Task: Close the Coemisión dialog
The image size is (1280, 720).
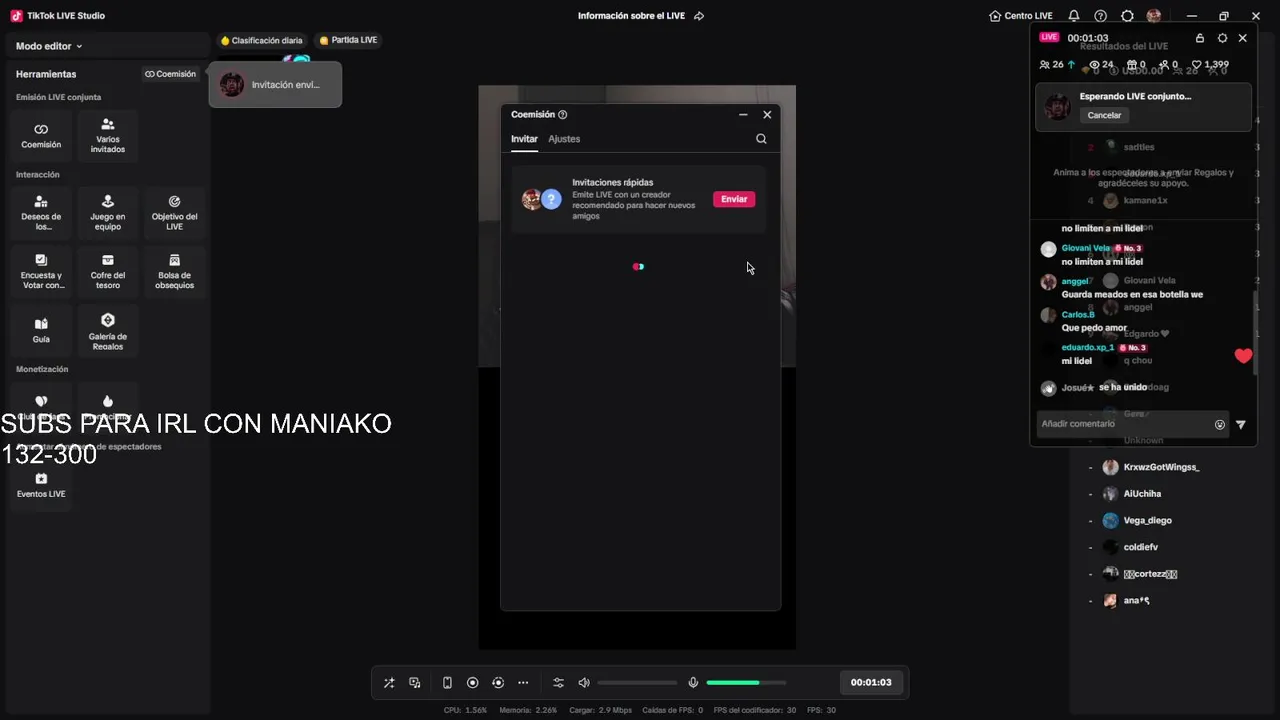Action: pos(767,115)
